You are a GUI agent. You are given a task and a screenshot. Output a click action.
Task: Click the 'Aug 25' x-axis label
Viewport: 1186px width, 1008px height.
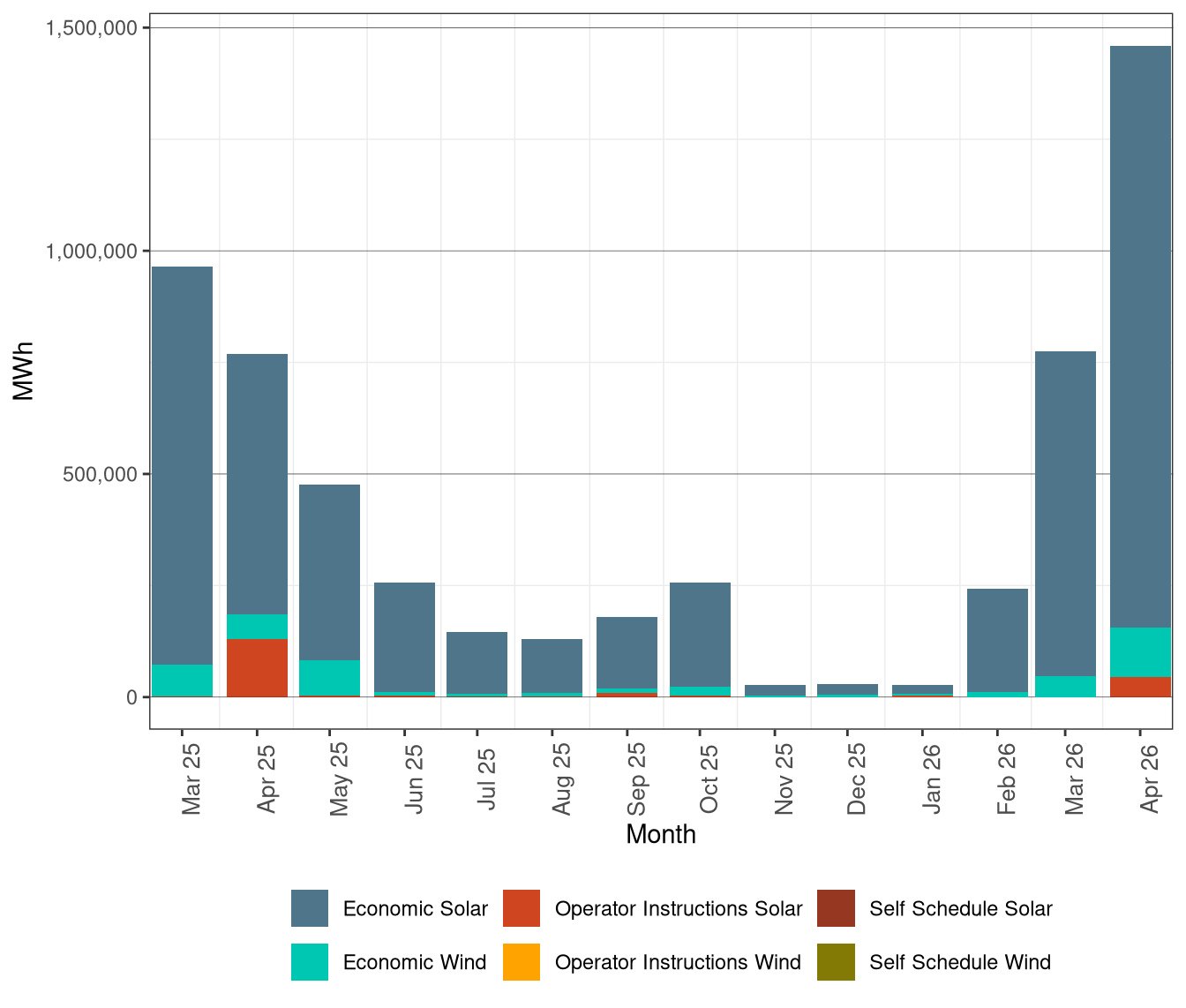(x=561, y=779)
